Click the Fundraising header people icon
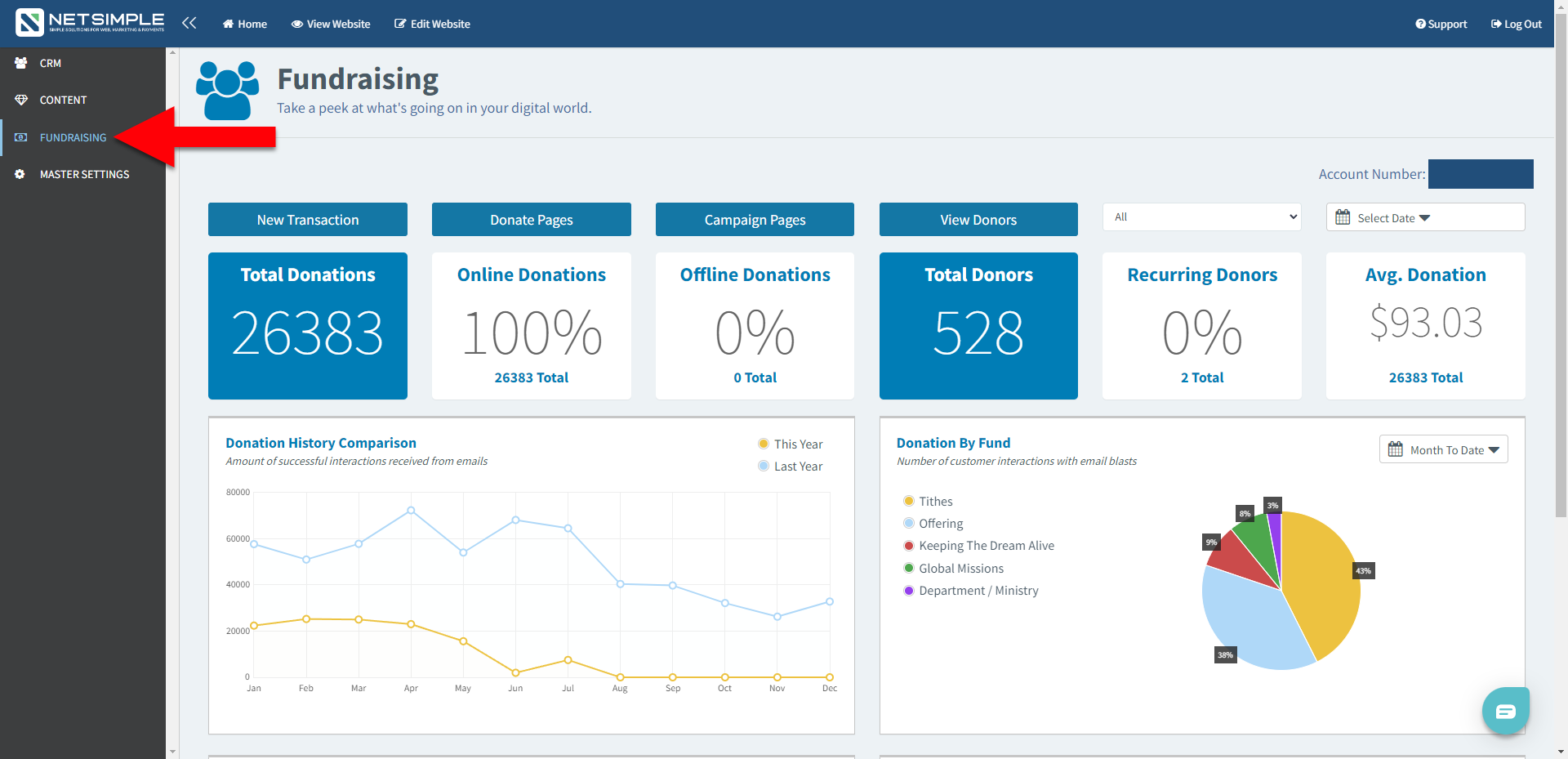The image size is (1568, 759). 227,91
